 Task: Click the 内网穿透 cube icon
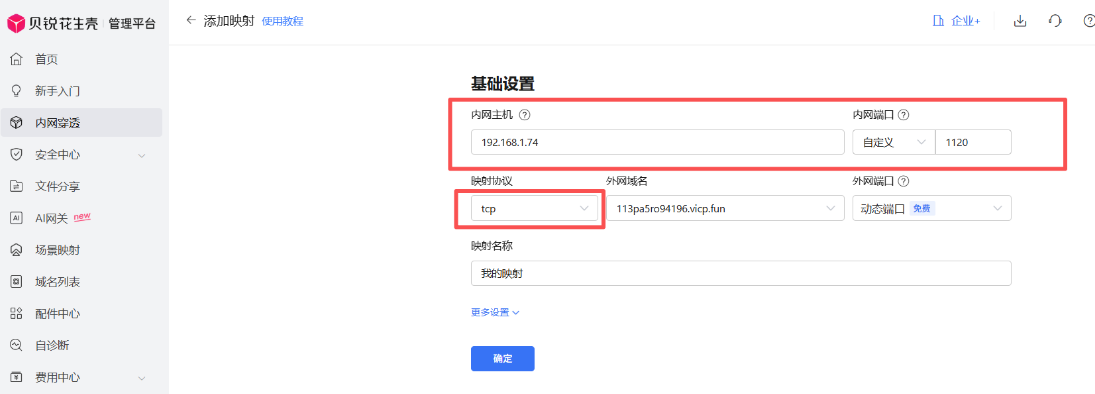[16, 123]
